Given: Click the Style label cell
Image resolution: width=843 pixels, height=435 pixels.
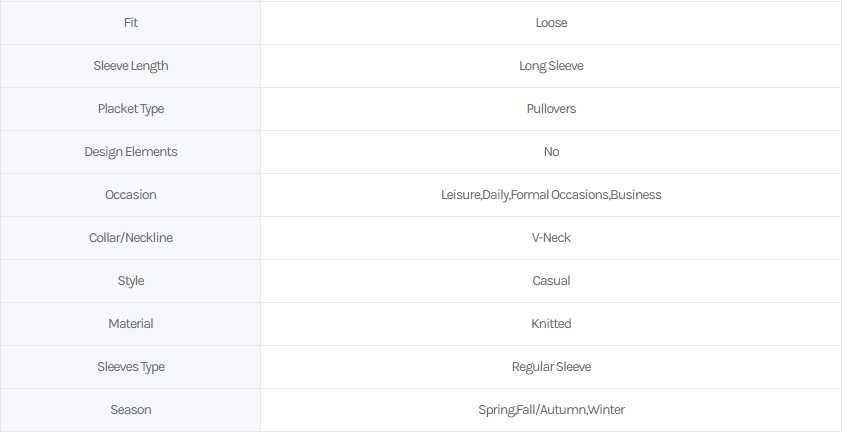Looking at the screenshot, I should (131, 281).
